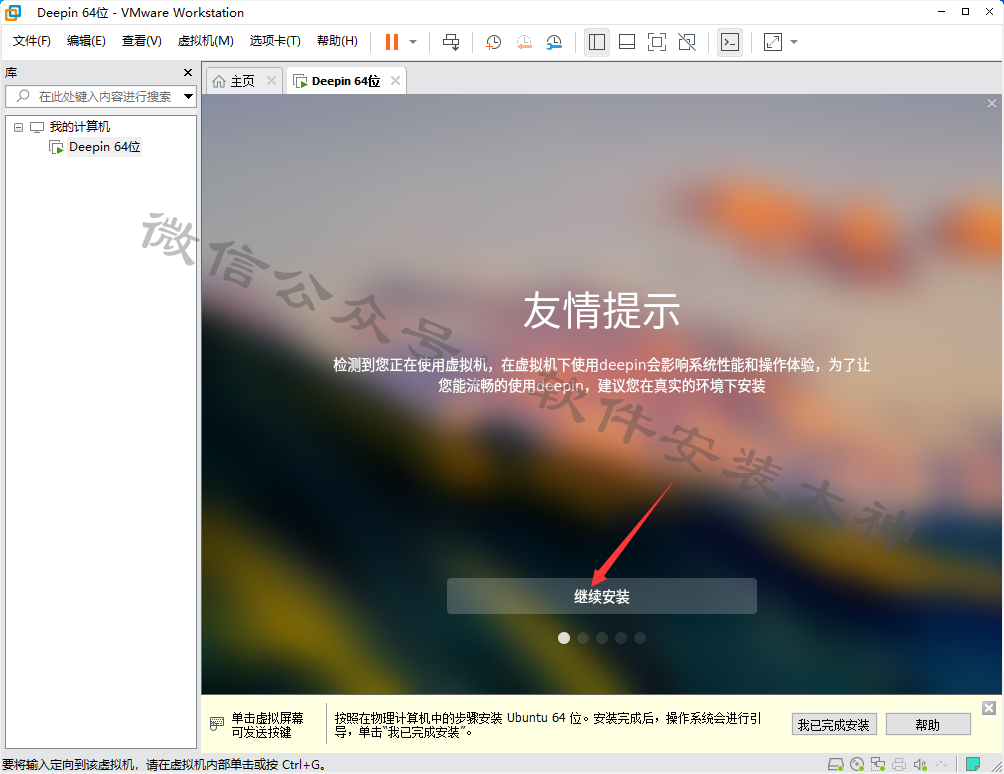1004x774 pixels.
Task: Maximize the VMware Workstation window
Action: pyautogui.click(x=965, y=12)
